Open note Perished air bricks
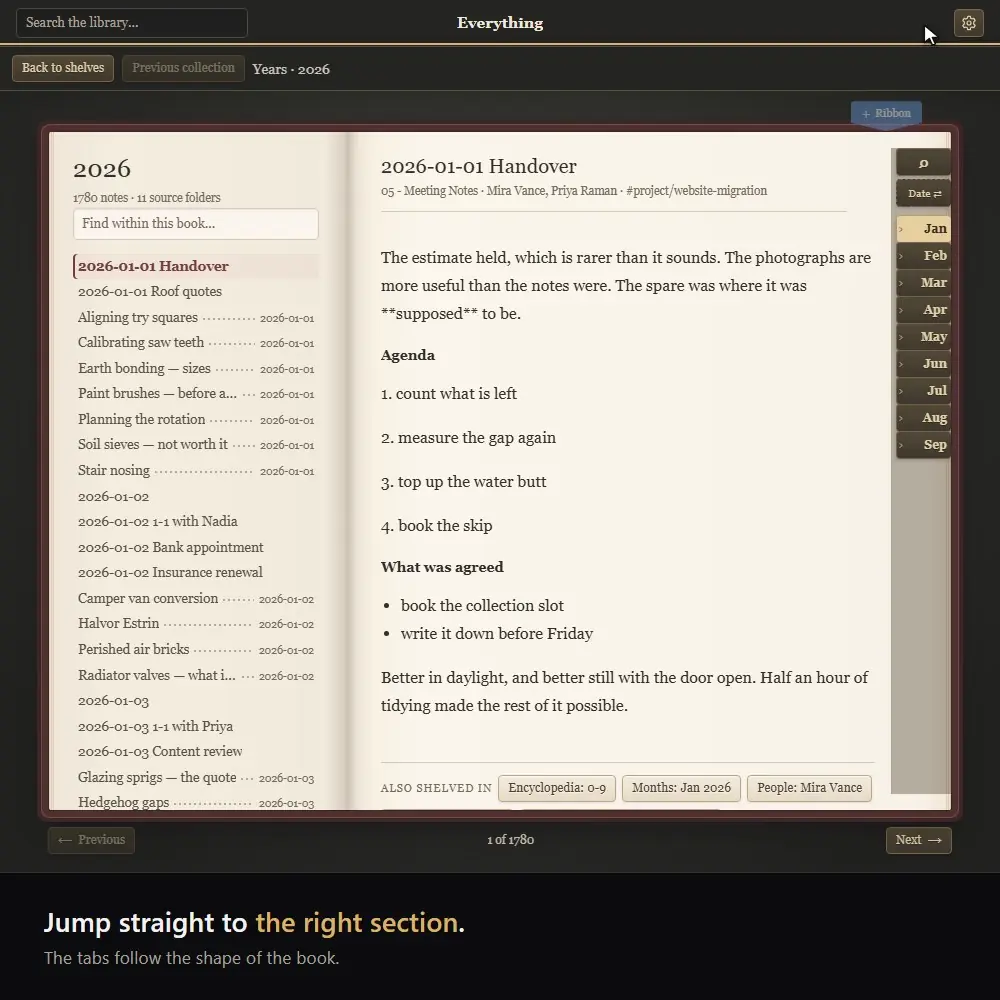The image size is (1000, 1000). (196, 649)
